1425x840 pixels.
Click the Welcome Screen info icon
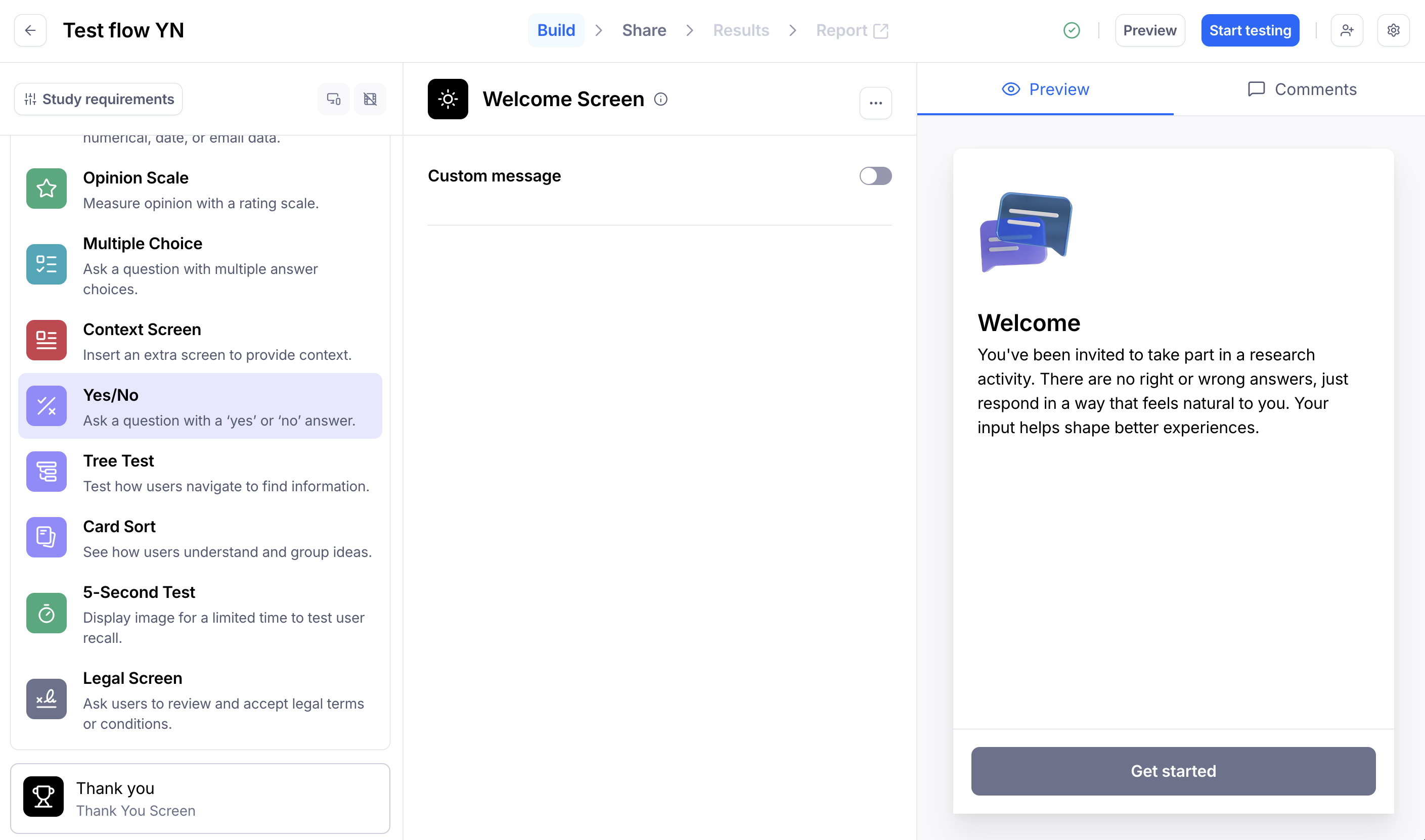(661, 99)
